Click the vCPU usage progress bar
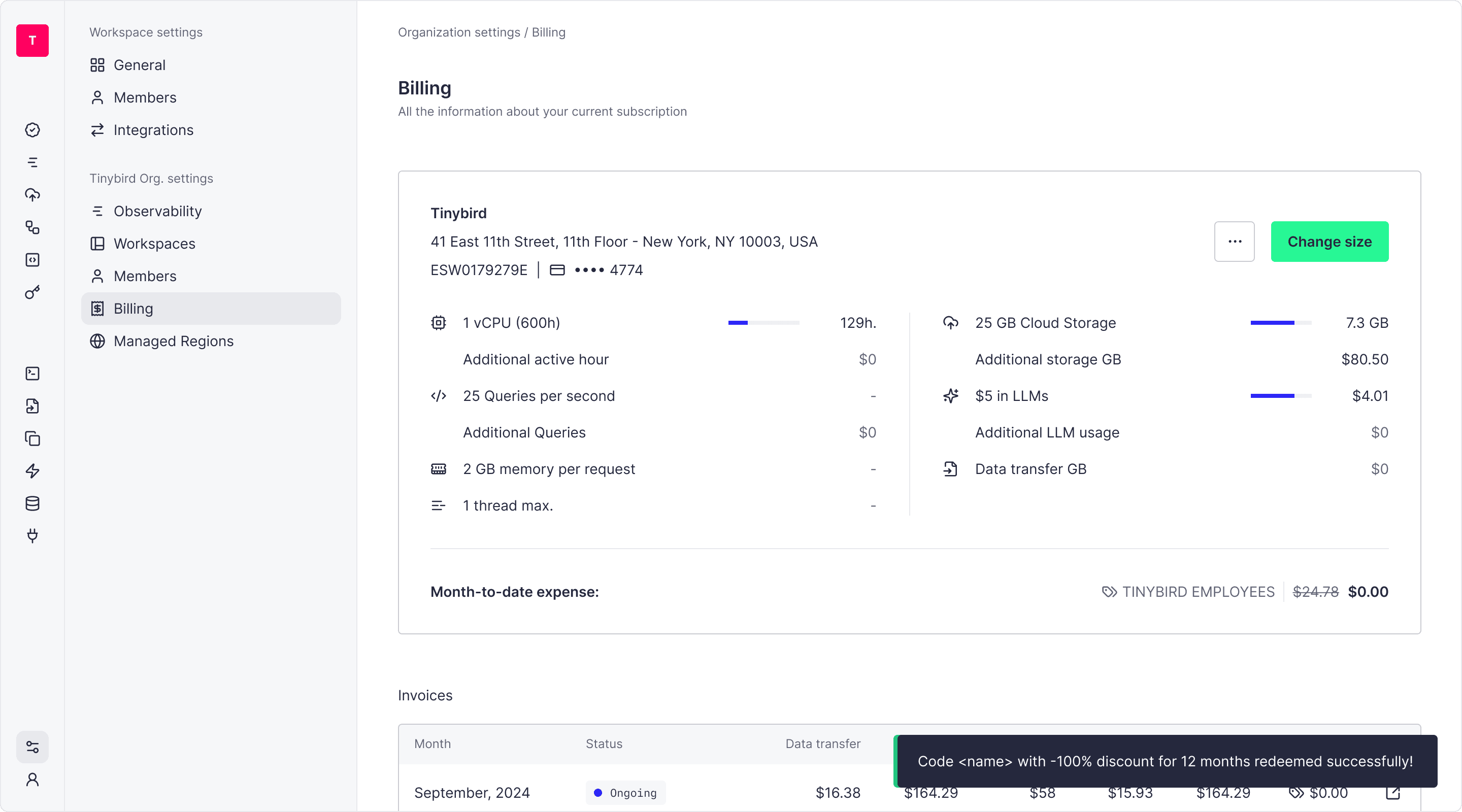Viewport: 1462px width, 812px height. click(763, 323)
